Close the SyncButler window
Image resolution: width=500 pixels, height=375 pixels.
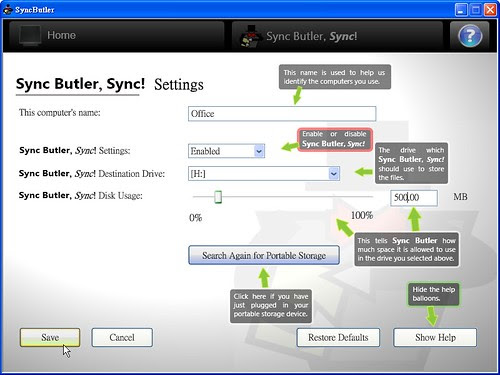click(490, 10)
